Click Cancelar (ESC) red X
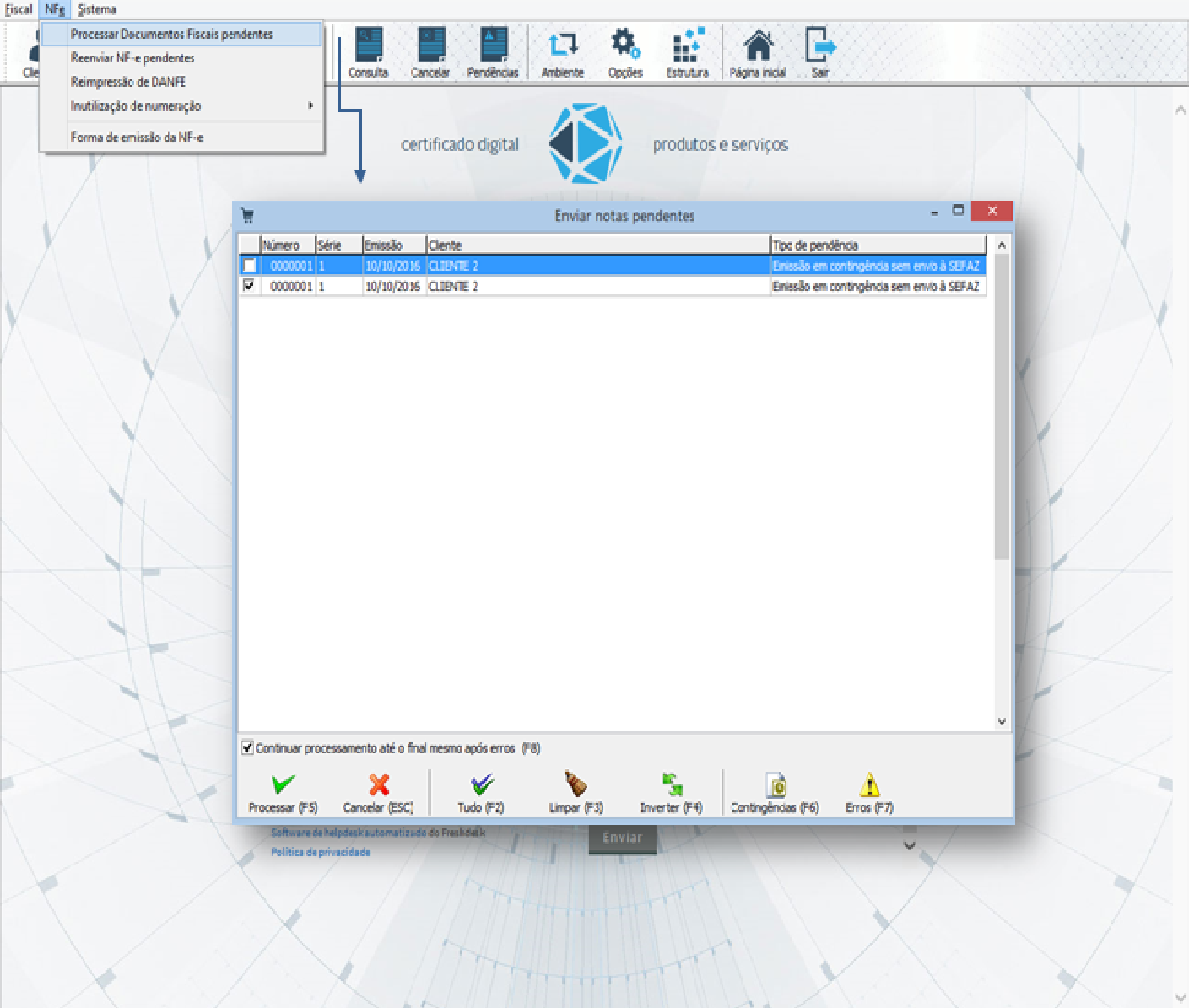Image resolution: width=1189 pixels, height=1008 pixels. point(378,794)
